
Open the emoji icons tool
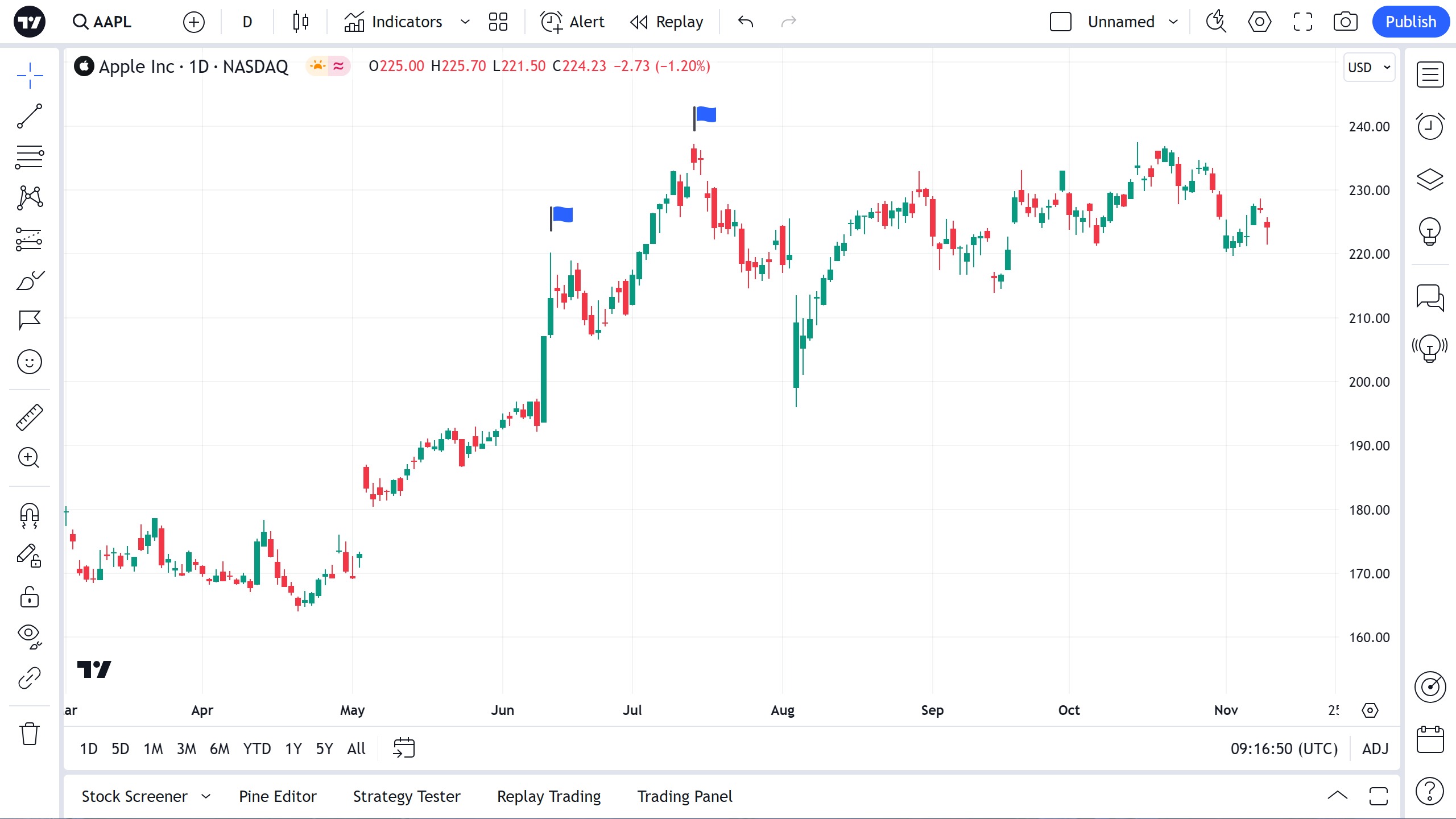pos(29,362)
